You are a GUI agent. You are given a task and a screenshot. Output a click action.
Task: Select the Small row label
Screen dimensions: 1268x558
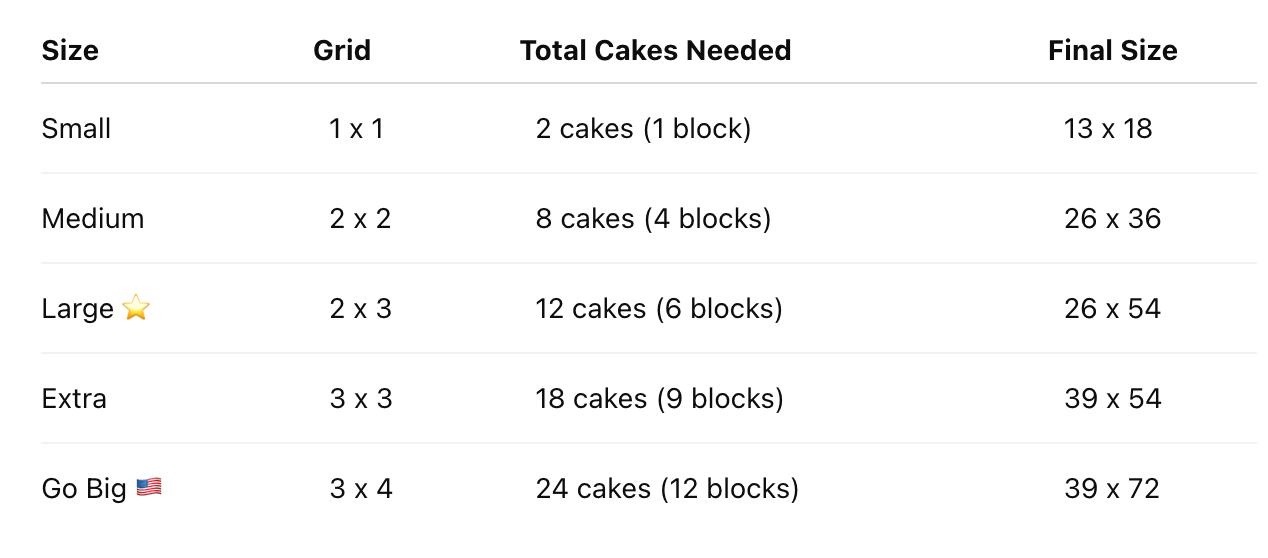click(76, 129)
